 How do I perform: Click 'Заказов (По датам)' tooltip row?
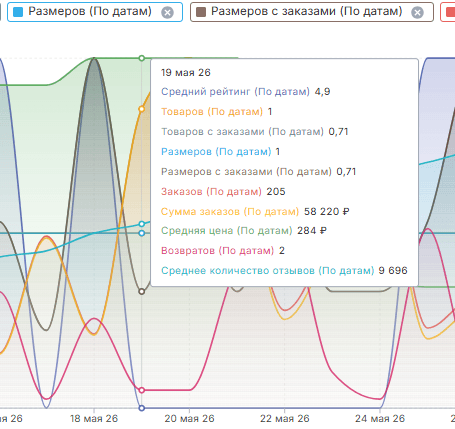[223, 192]
